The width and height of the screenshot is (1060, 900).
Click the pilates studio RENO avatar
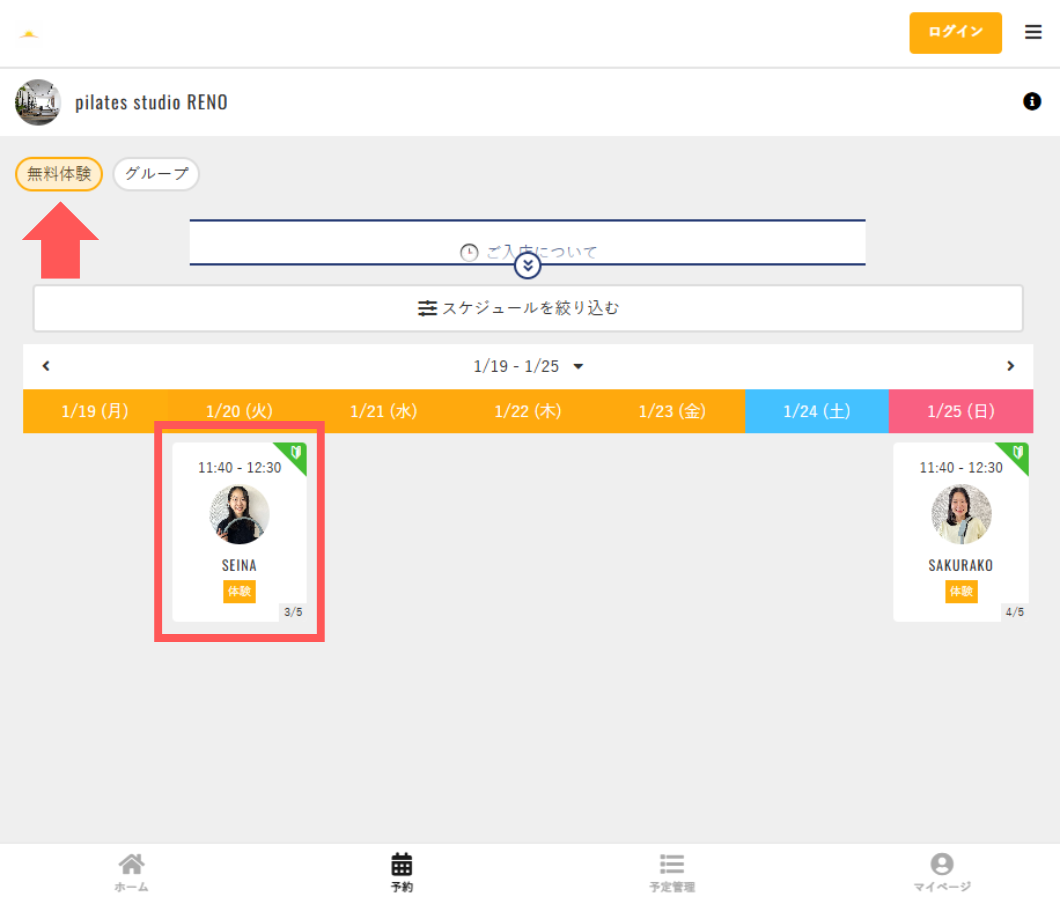click(38, 102)
